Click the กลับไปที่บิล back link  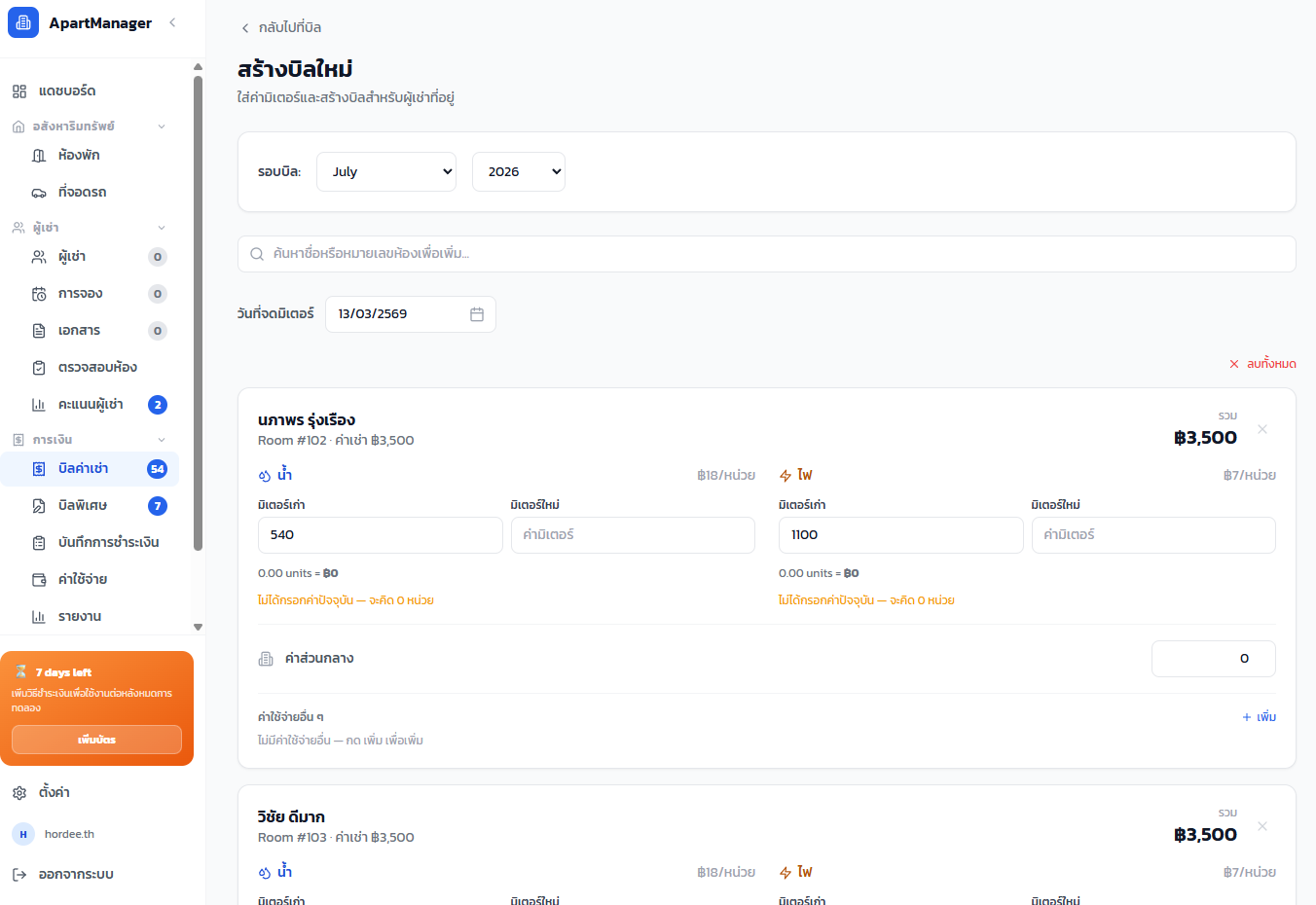click(281, 27)
